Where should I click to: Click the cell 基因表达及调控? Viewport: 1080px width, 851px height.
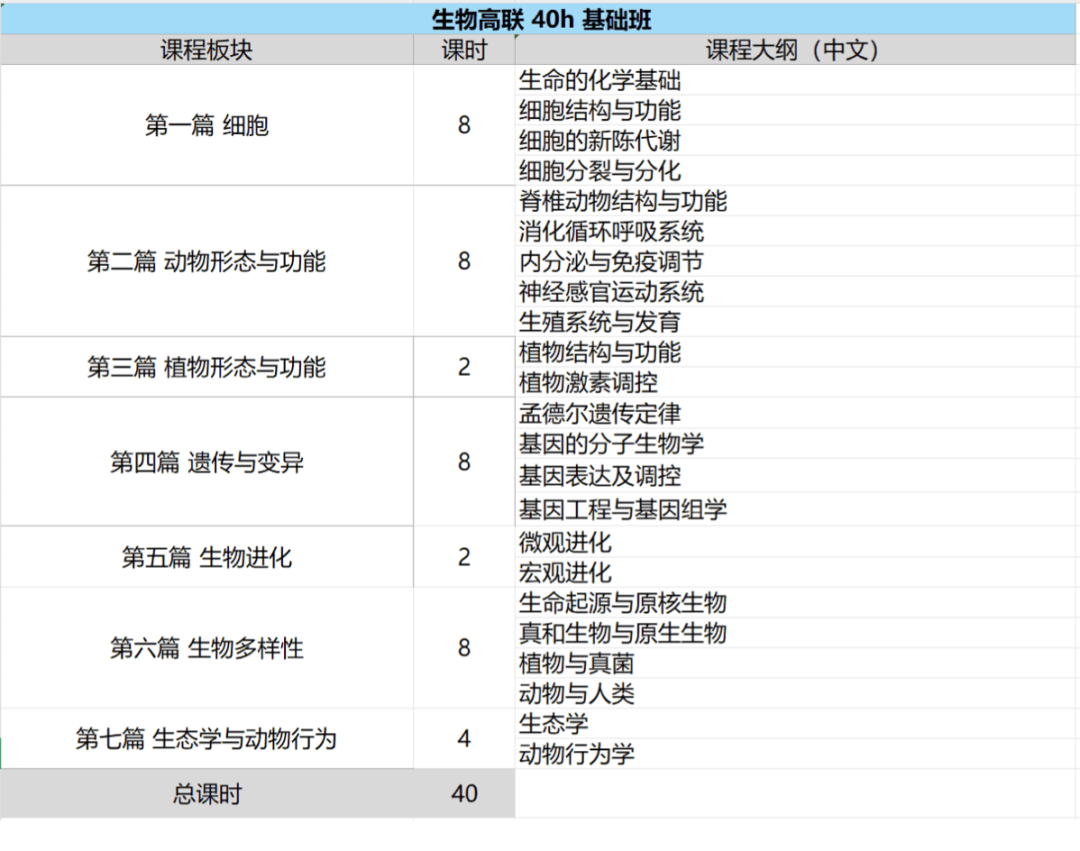click(795, 475)
